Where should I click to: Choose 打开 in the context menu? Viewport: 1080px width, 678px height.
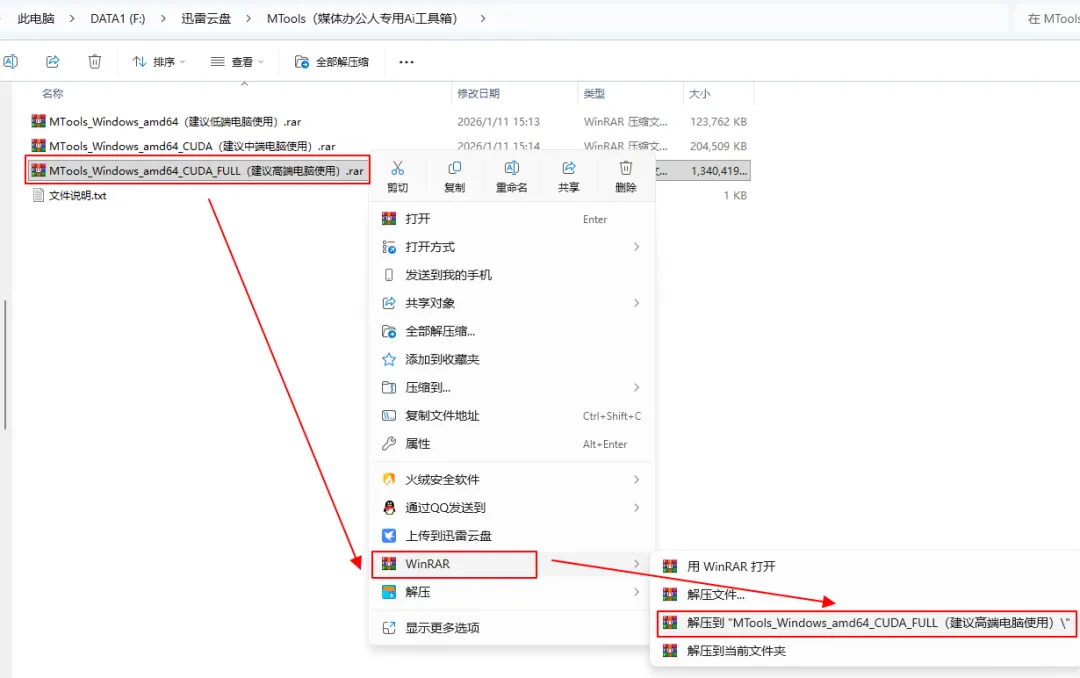(512, 219)
